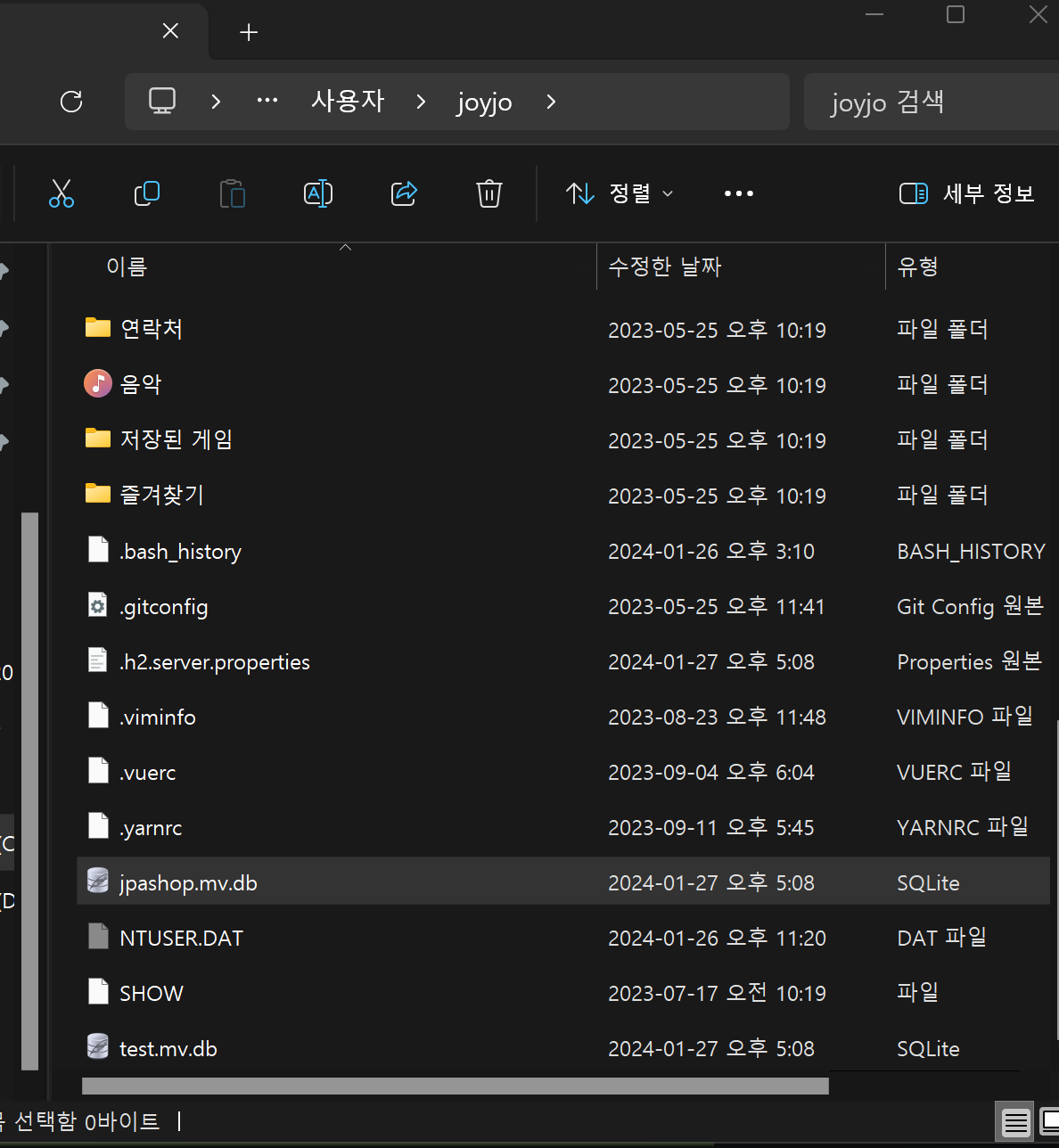
Task: Close the current Explorer tab
Action: pos(171,31)
